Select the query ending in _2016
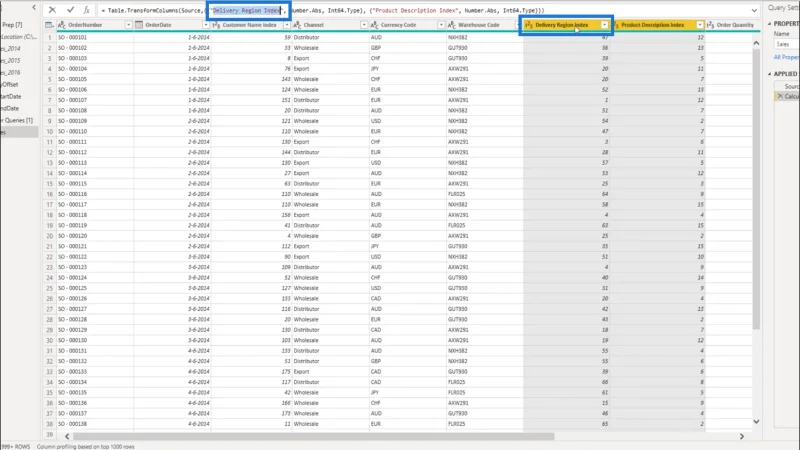 pyautogui.click(x=10, y=72)
